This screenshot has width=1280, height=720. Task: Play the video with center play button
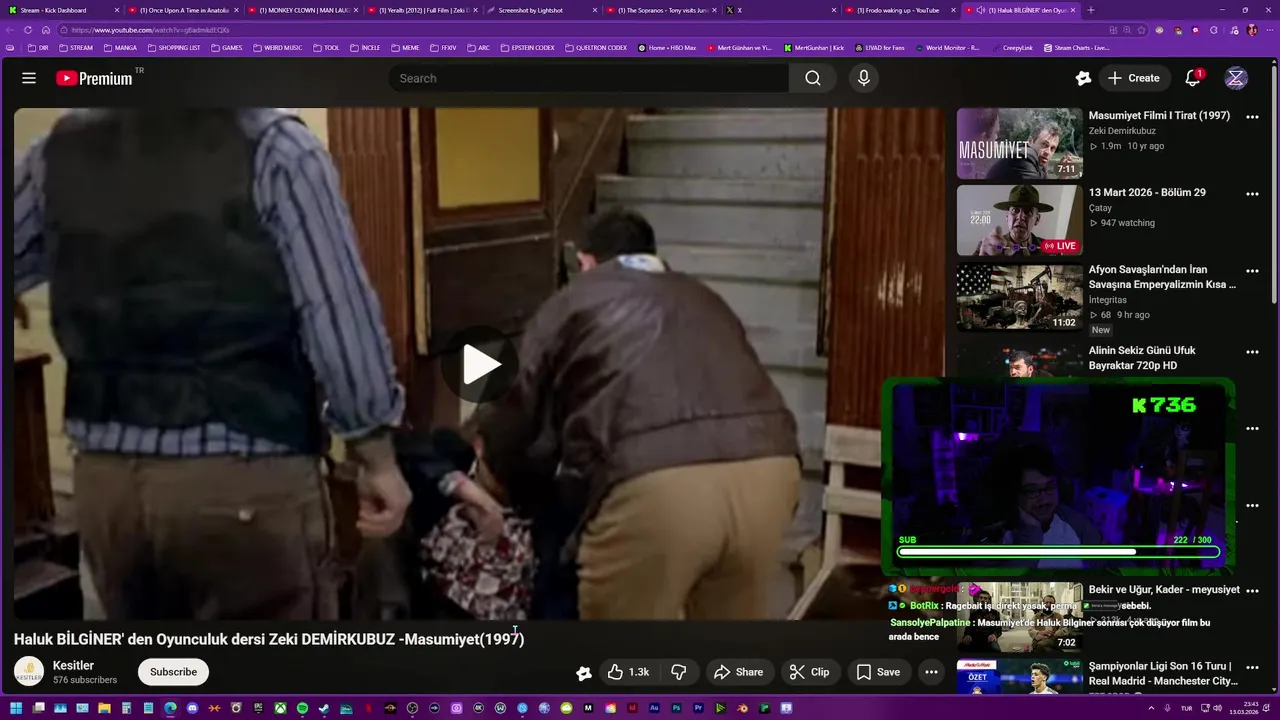click(481, 365)
